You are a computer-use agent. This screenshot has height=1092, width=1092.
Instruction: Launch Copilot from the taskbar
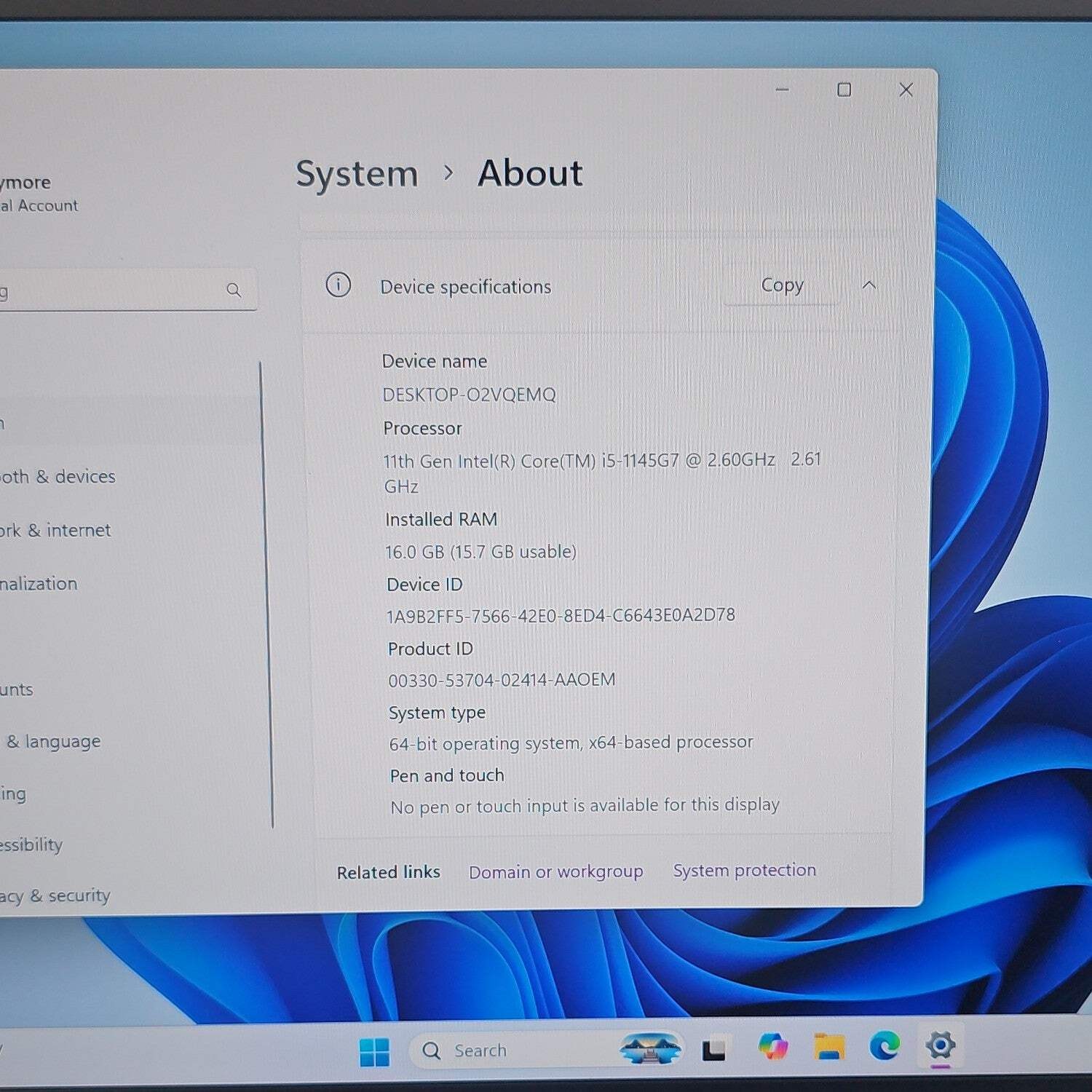click(772, 1047)
